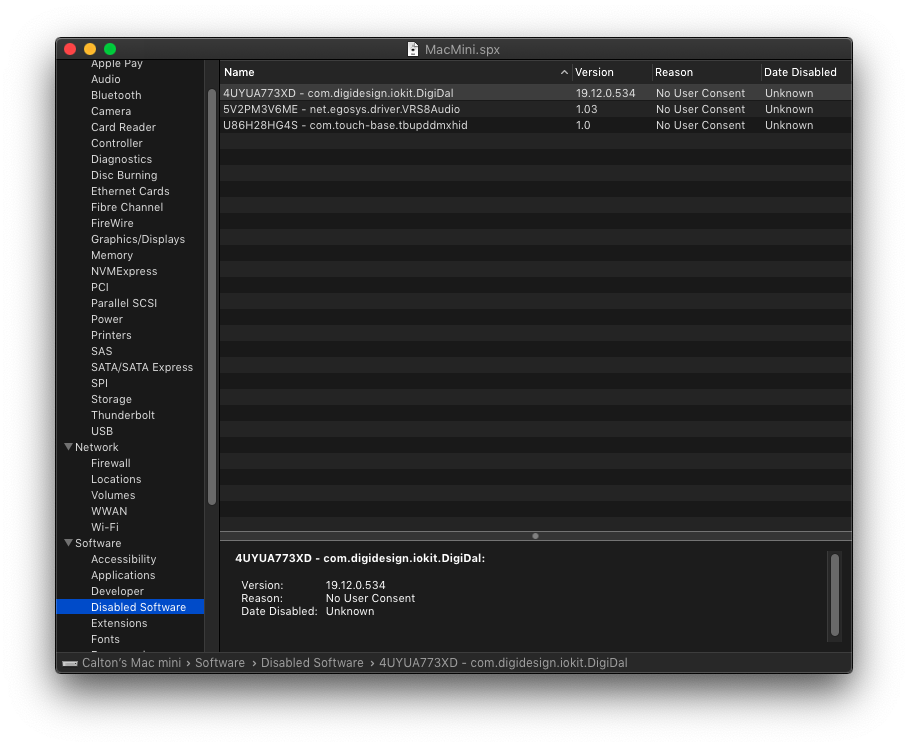Collapse the Network section triangle
The height and width of the screenshot is (747, 908).
pyautogui.click(x=68, y=447)
